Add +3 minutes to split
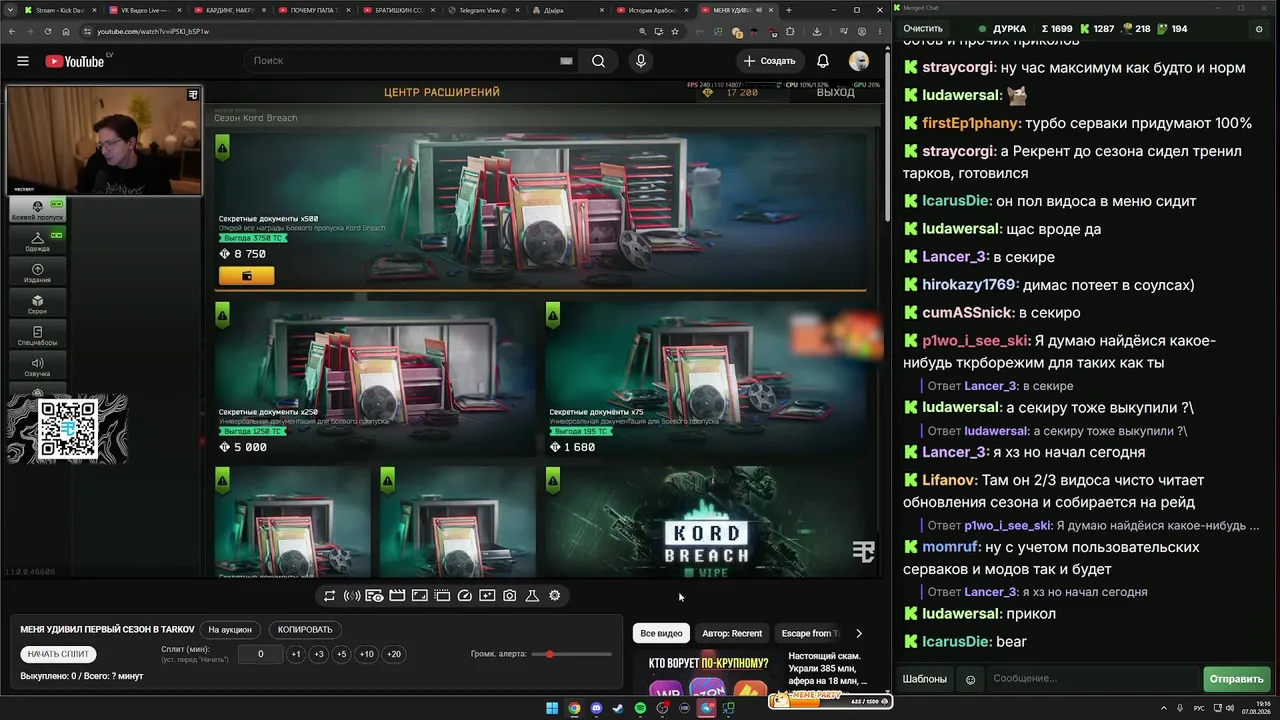 click(x=319, y=654)
